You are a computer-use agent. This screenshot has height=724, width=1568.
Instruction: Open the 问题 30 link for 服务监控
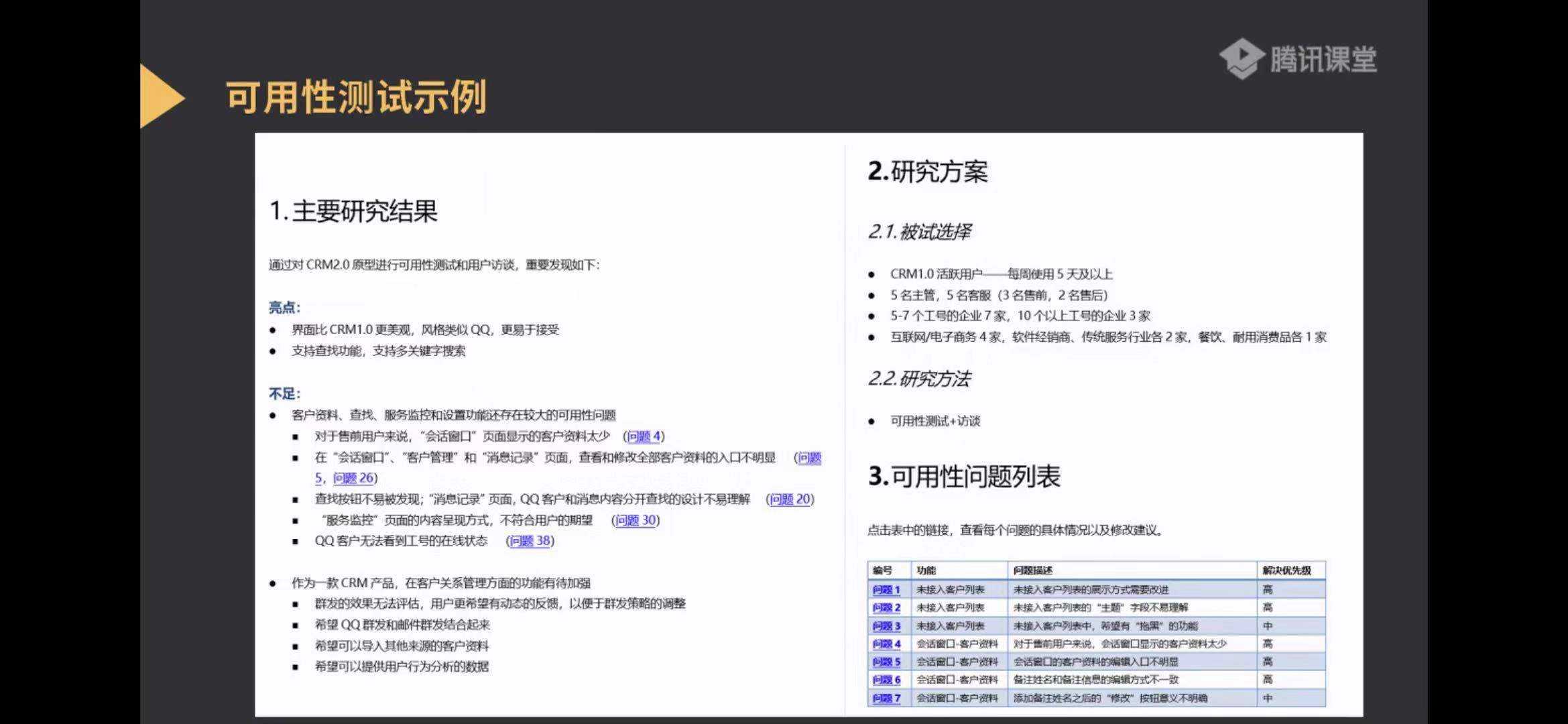(636, 520)
